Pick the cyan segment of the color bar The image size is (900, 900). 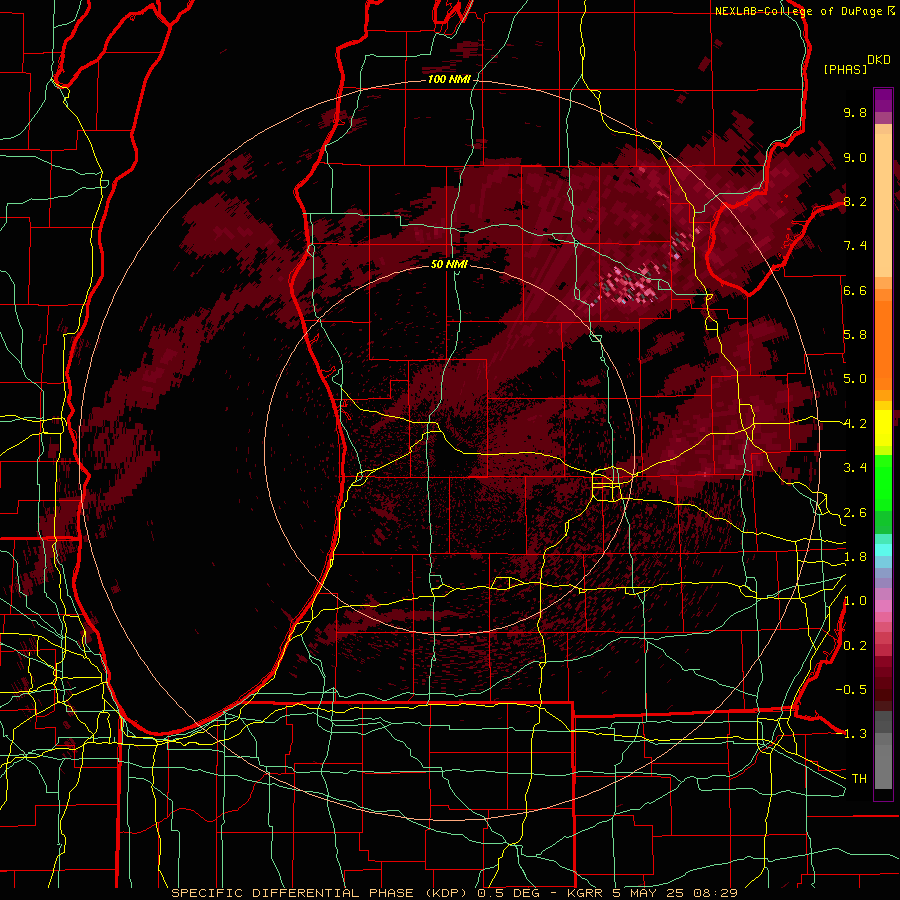click(883, 550)
